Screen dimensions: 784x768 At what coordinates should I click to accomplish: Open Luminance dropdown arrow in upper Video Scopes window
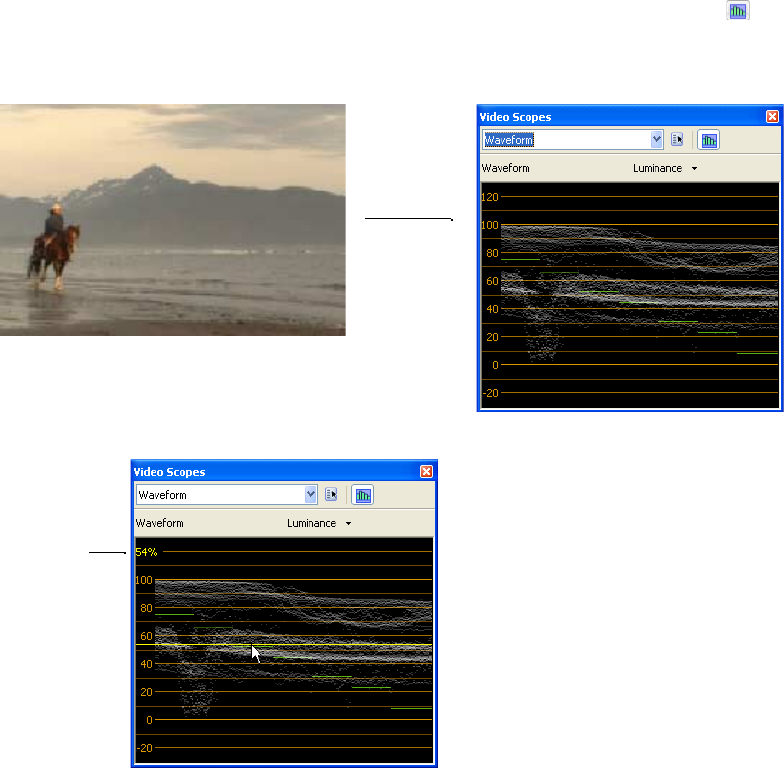point(694,168)
